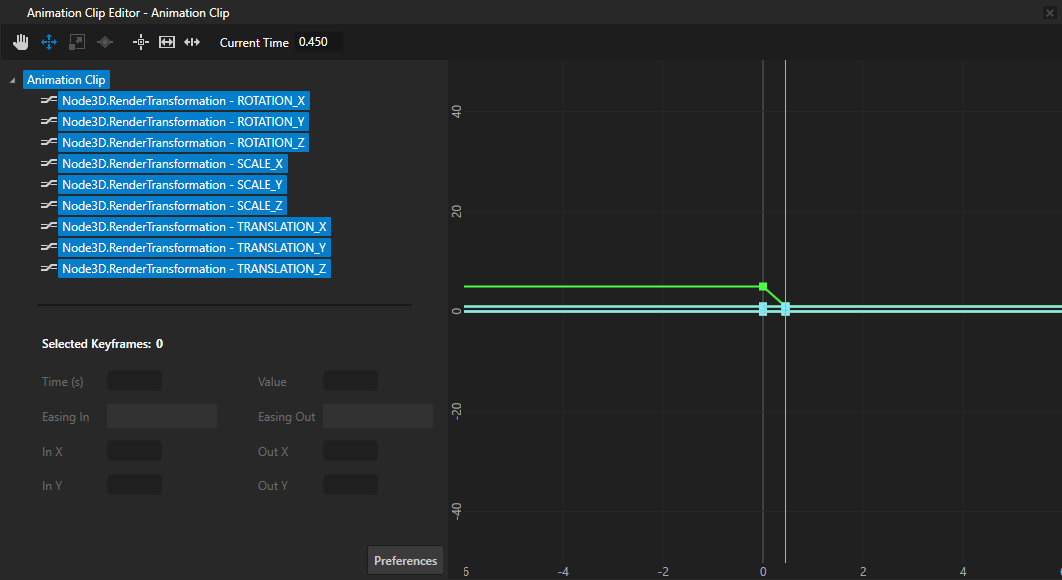Open the Preferences dialog
Viewport: 1062px width, 580px height.
(405, 560)
